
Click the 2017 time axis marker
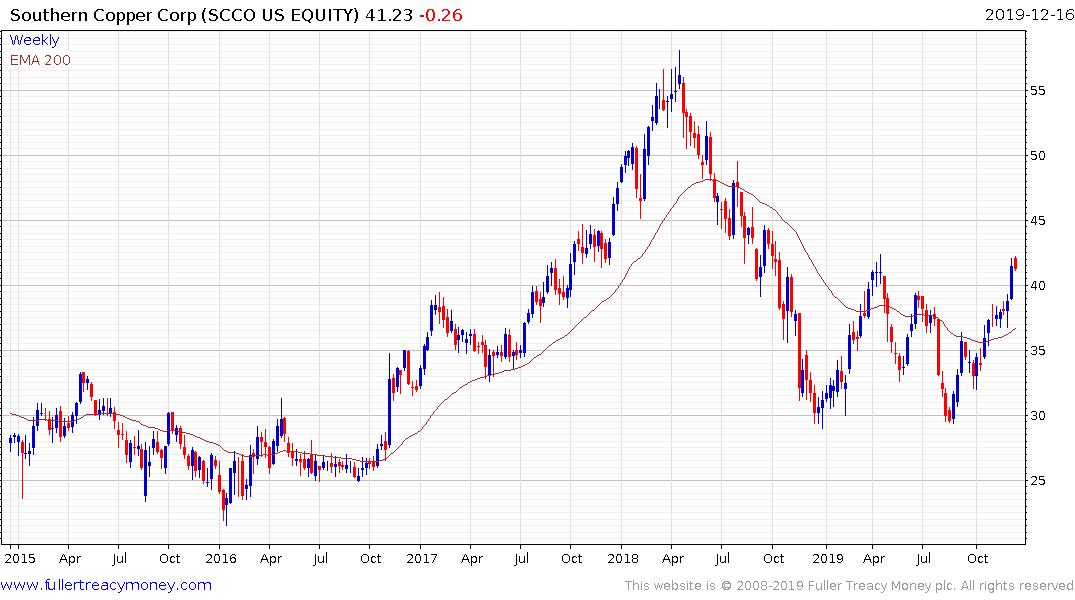tap(422, 558)
